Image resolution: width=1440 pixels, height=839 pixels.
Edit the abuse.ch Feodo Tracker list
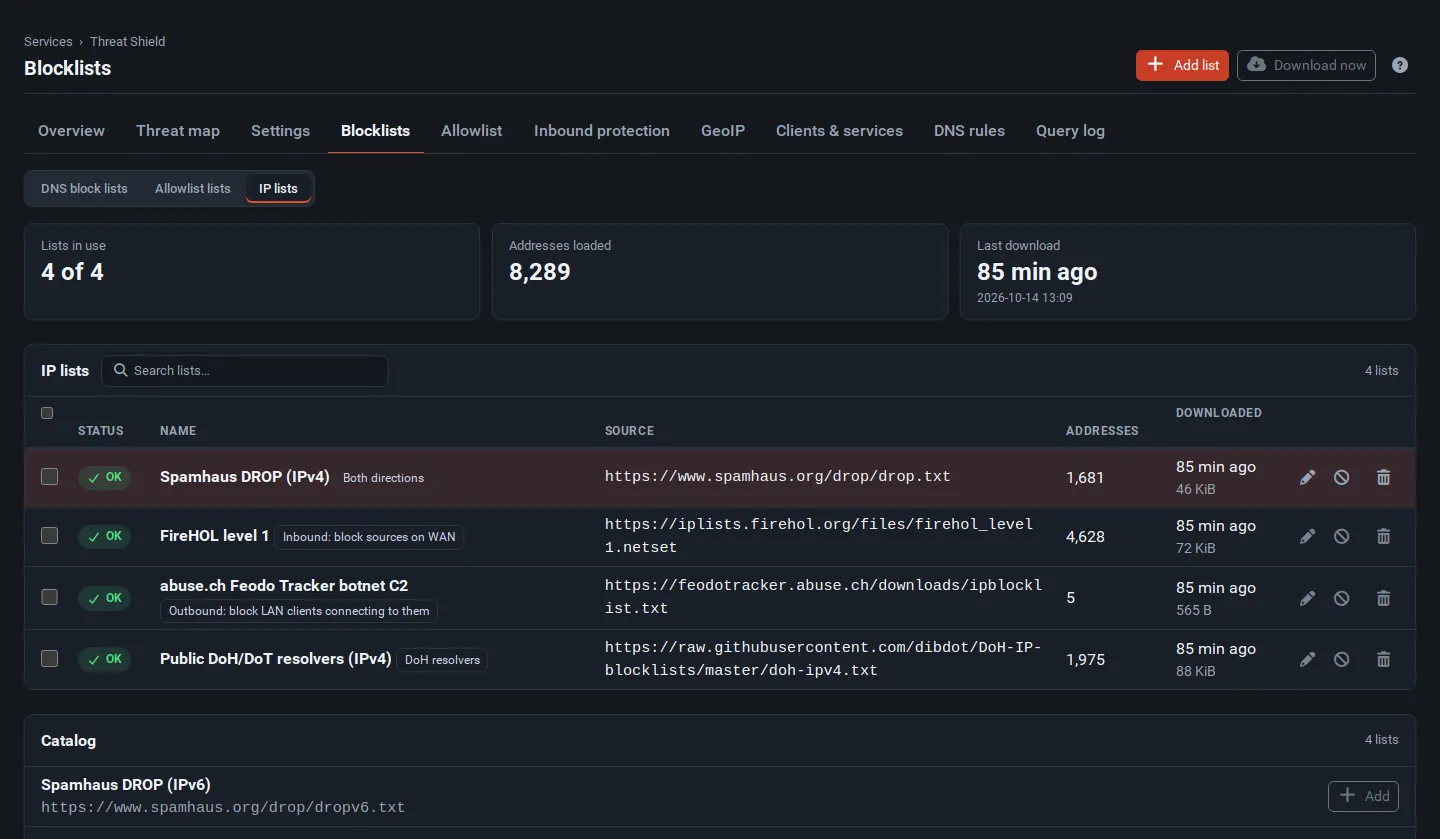(1307, 598)
